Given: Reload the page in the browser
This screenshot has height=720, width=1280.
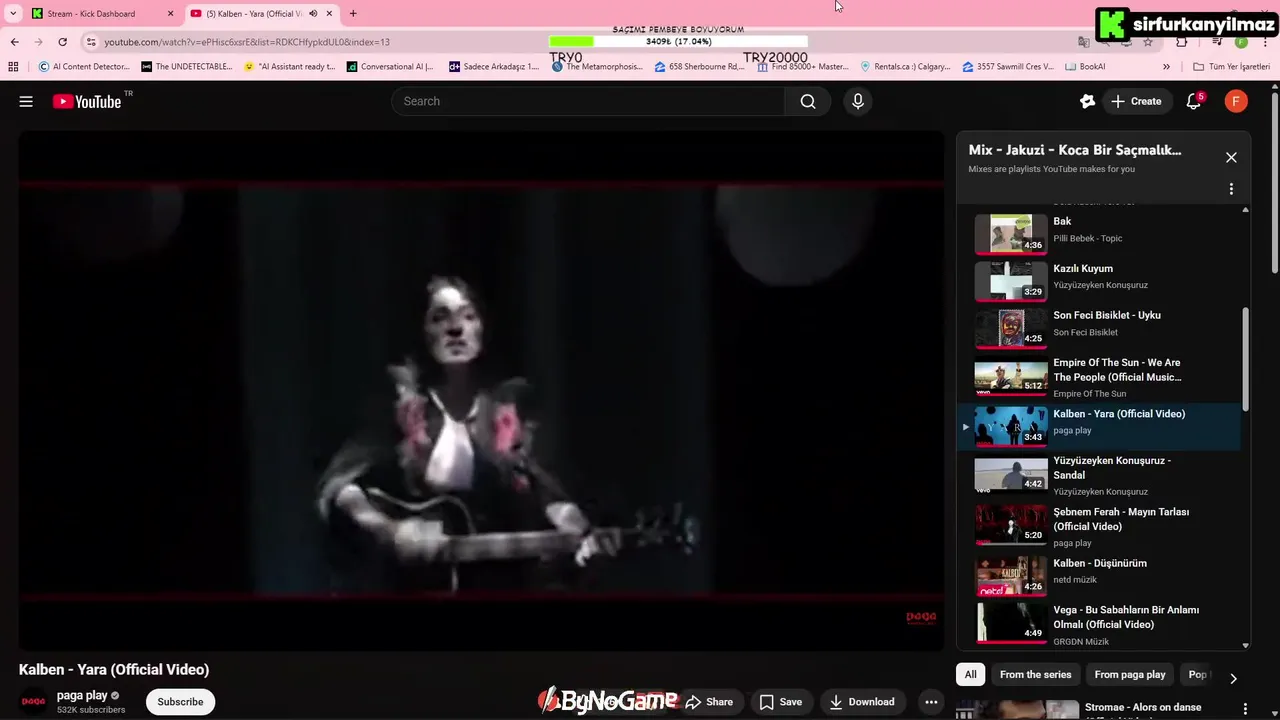Looking at the screenshot, I should [62, 42].
